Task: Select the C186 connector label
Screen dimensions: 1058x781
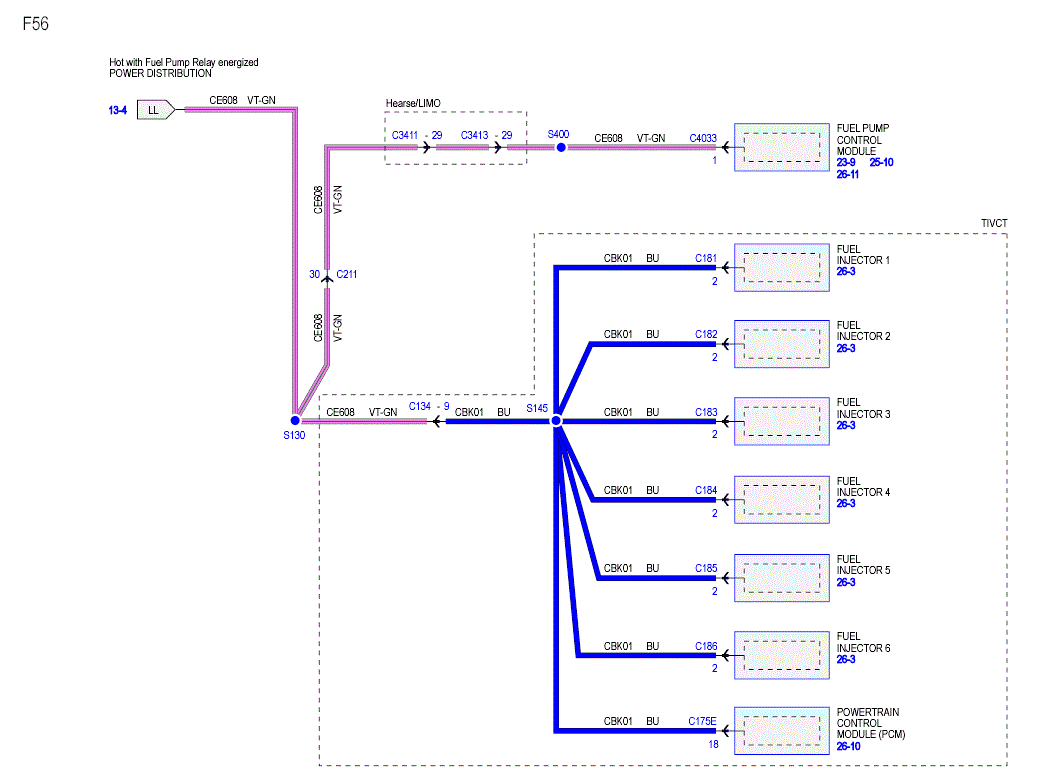Action: [706, 646]
